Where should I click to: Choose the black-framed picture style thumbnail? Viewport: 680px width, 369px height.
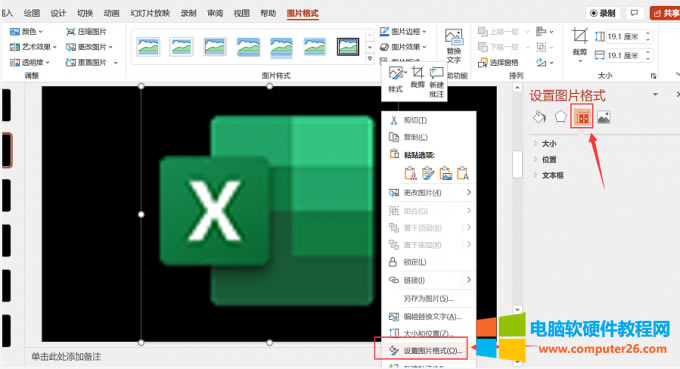pyautogui.click(x=348, y=47)
